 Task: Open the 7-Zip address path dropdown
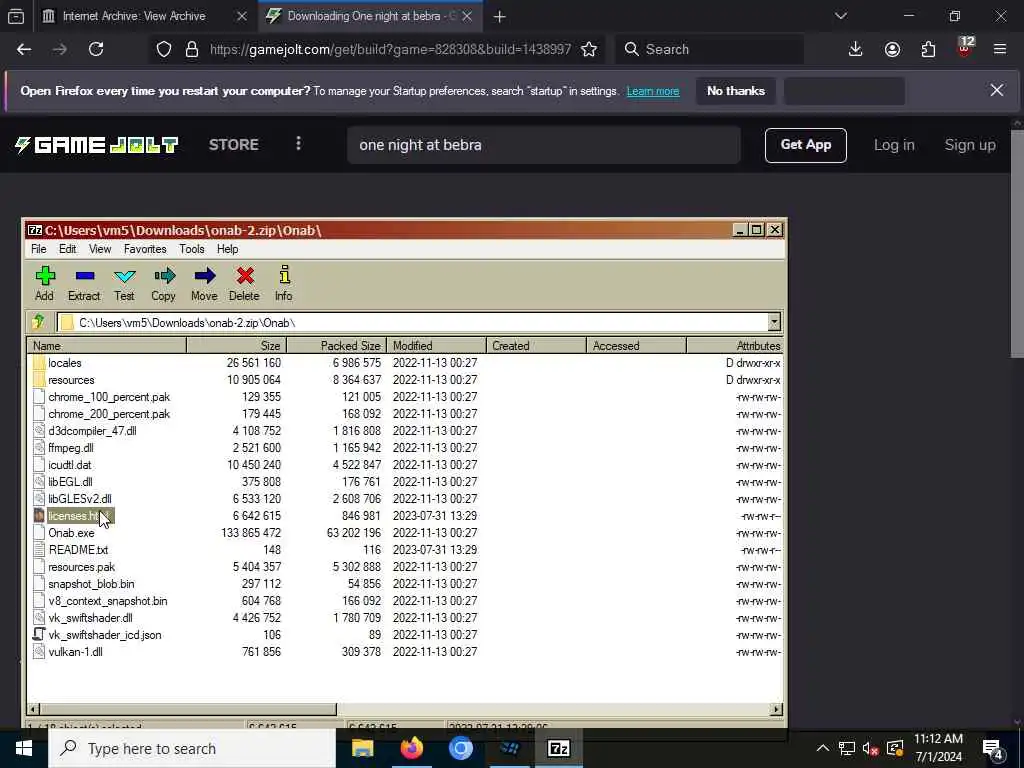774,322
